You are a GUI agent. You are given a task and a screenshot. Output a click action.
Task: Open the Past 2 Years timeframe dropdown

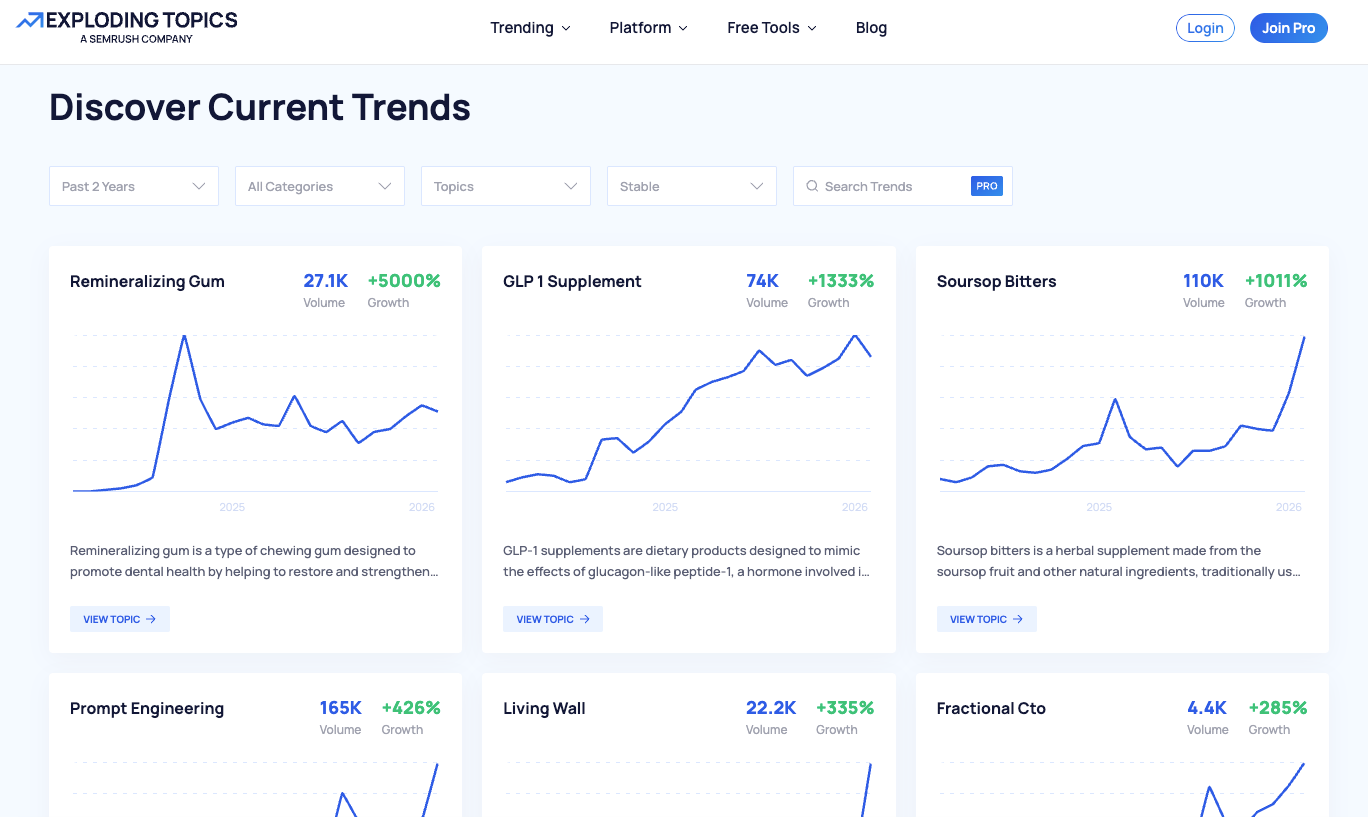(134, 186)
